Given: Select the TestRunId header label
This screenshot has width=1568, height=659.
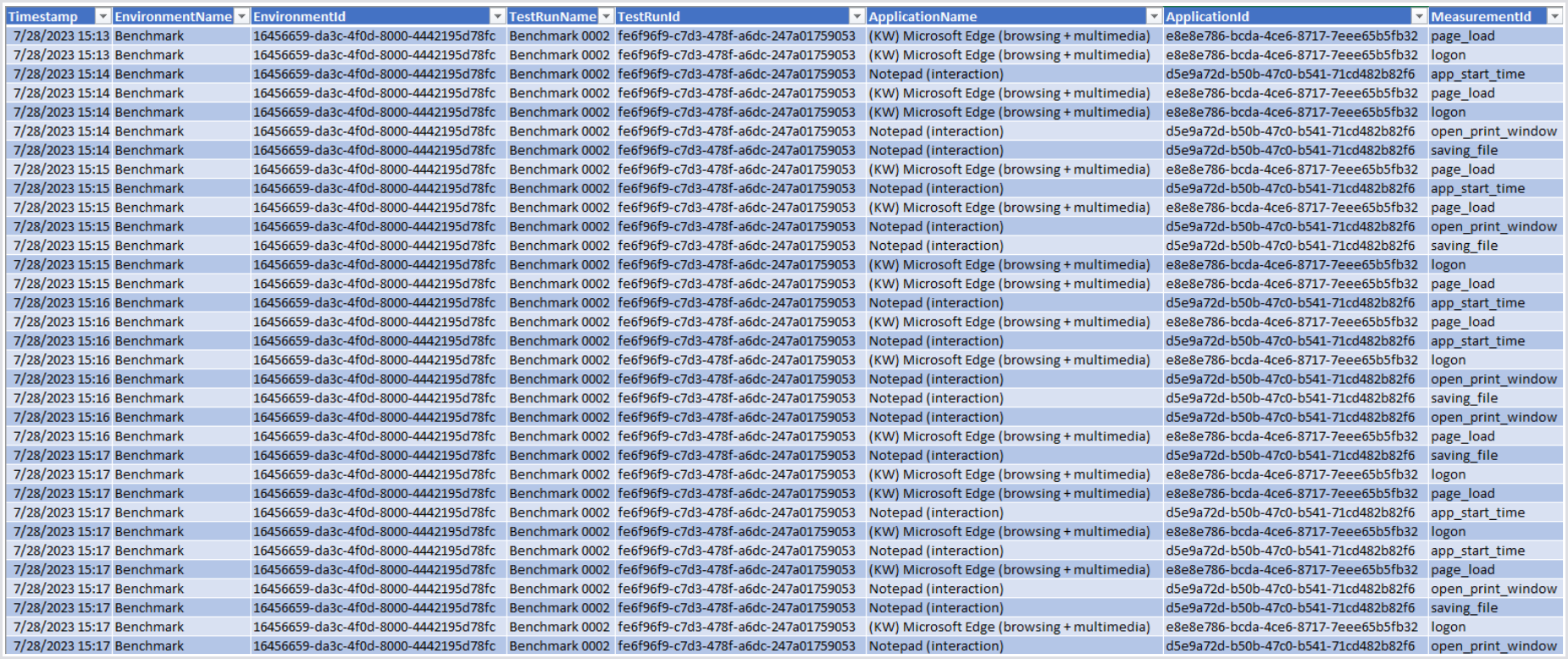Looking at the screenshot, I should (648, 16).
